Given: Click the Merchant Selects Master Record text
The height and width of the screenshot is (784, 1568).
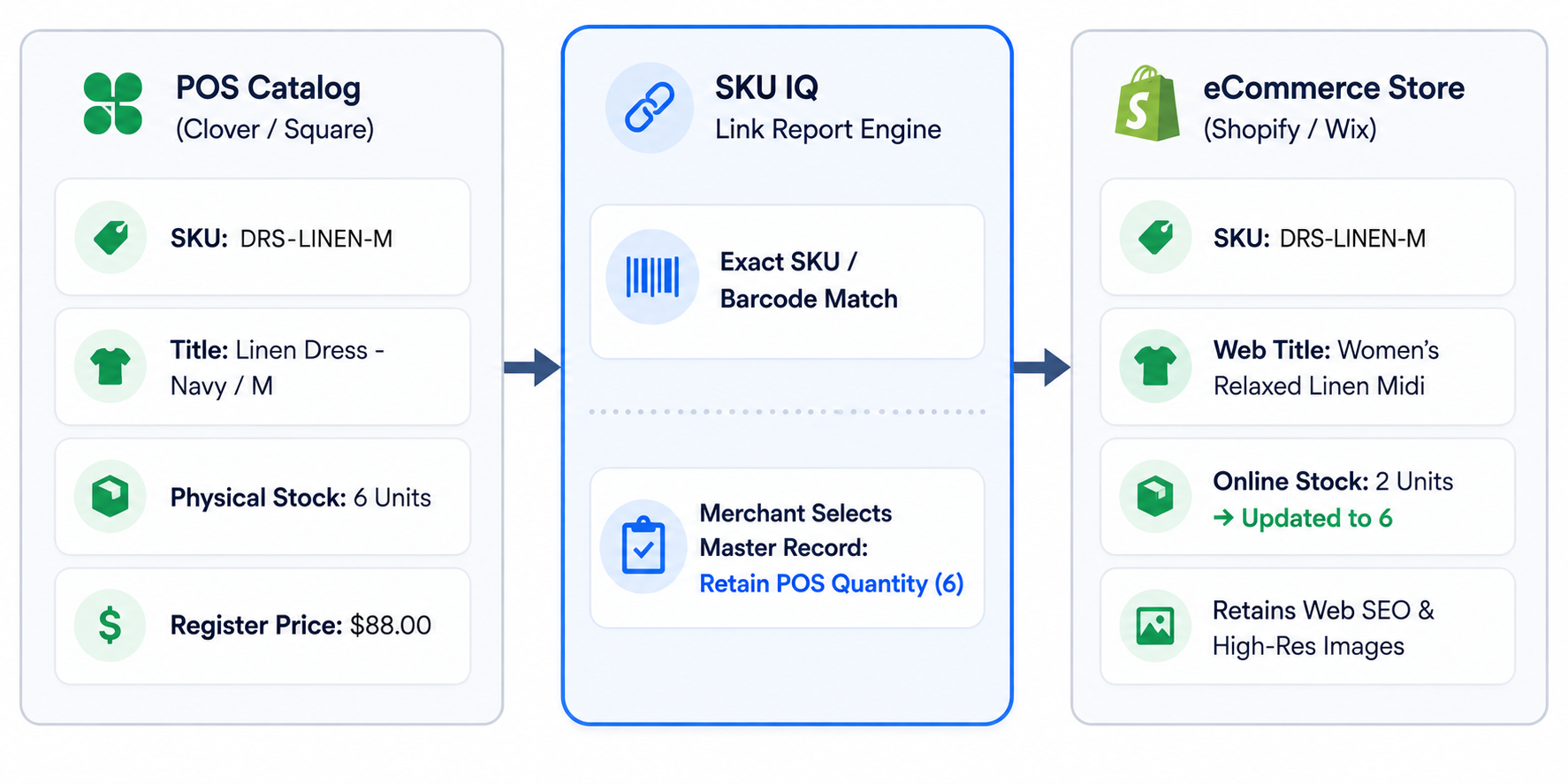Looking at the screenshot, I should tap(795, 530).
